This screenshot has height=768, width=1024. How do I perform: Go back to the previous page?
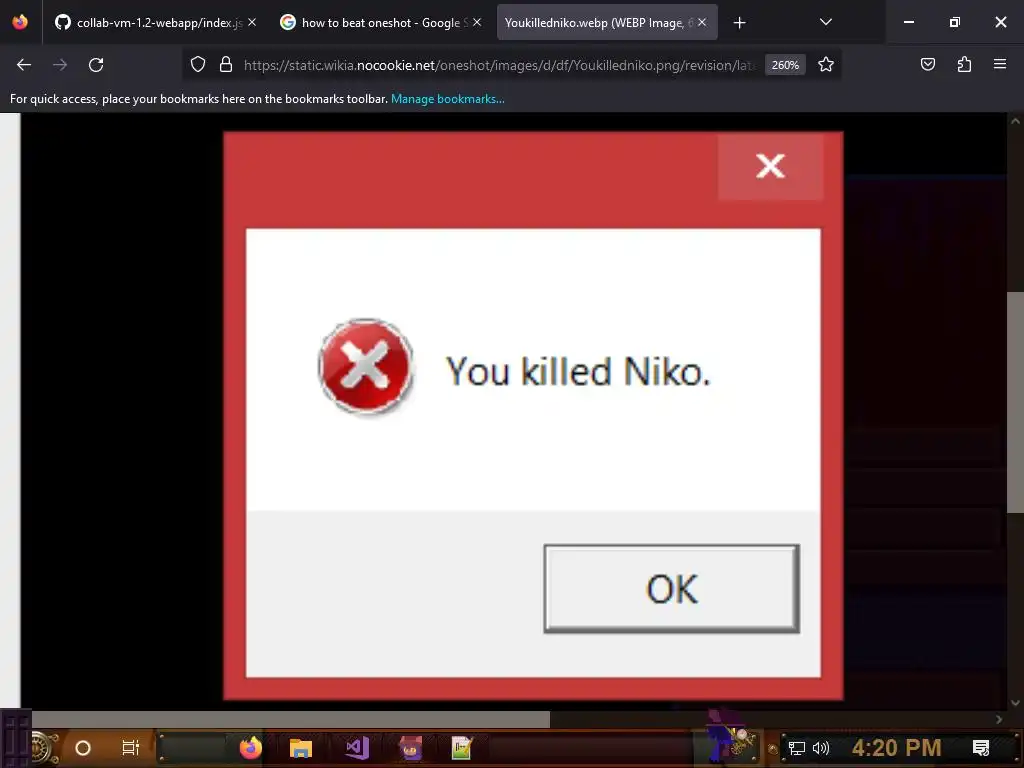coord(24,65)
